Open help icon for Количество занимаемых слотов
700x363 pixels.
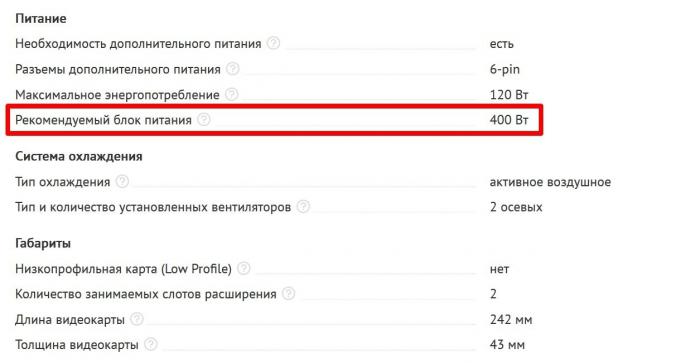(289, 294)
